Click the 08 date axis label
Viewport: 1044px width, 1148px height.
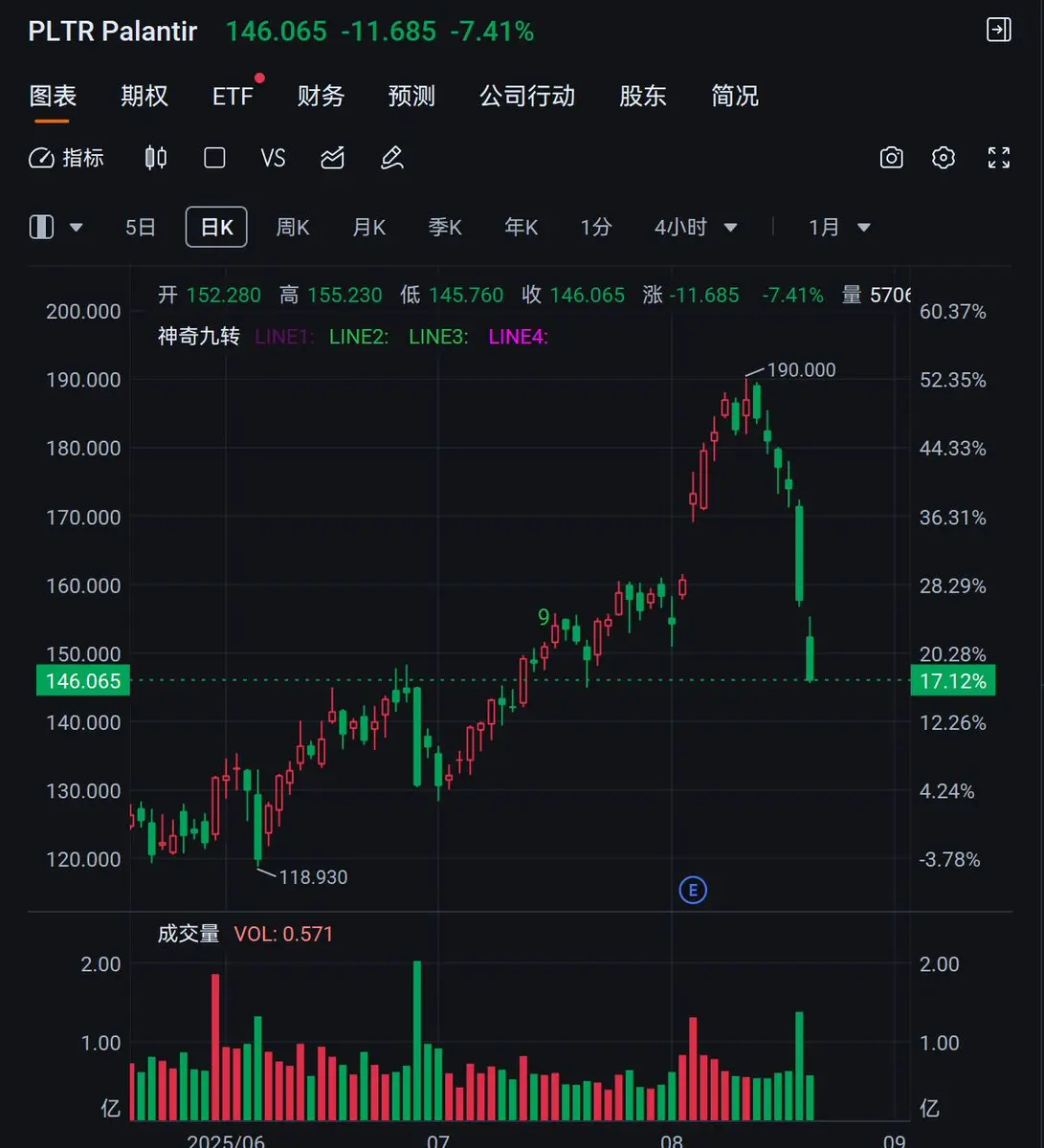click(x=672, y=1140)
